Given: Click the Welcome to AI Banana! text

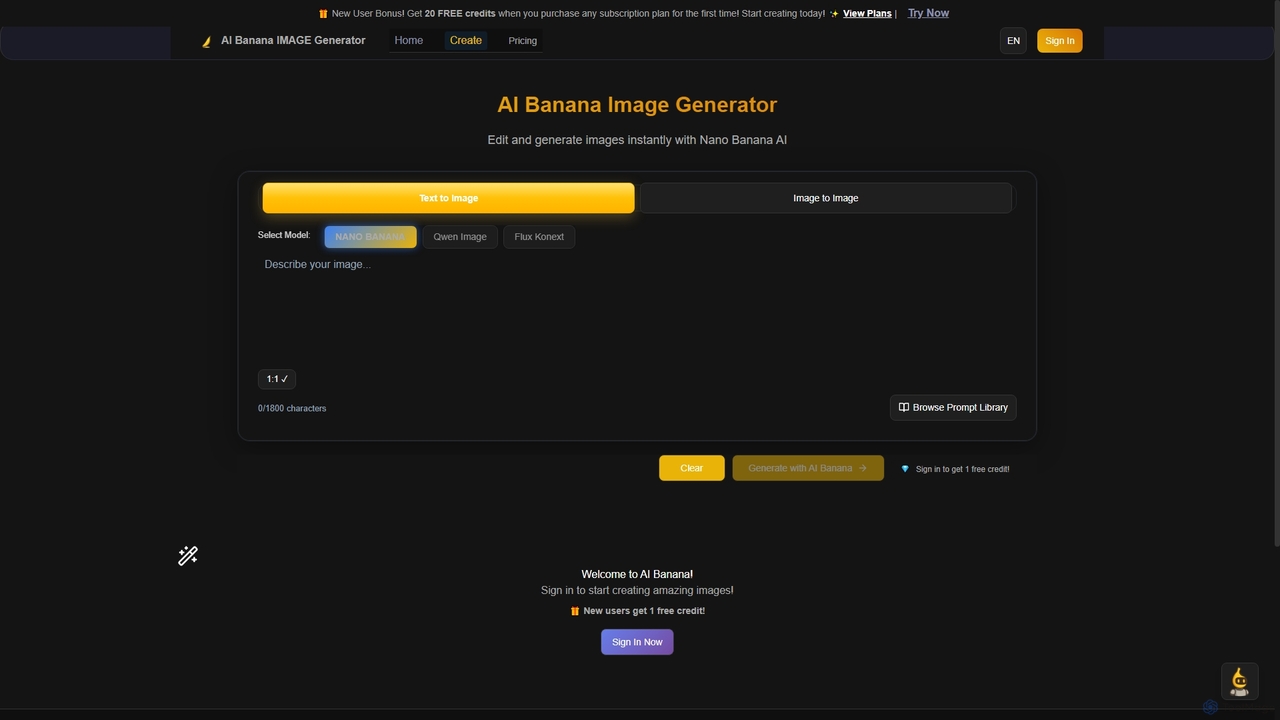Looking at the screenshot, I should 637,574.
